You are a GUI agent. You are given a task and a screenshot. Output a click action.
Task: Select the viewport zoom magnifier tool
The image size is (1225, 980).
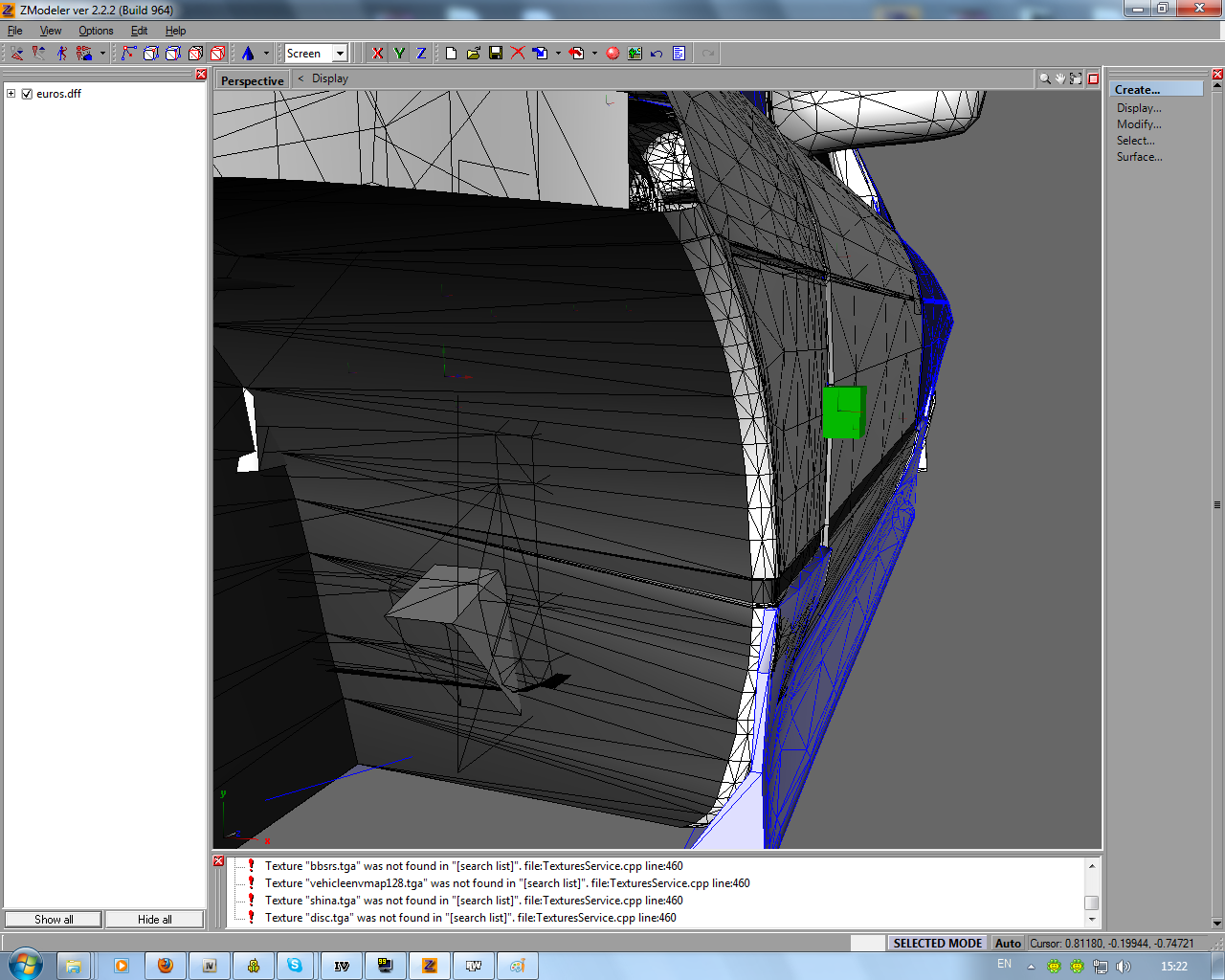(1045, 78)
